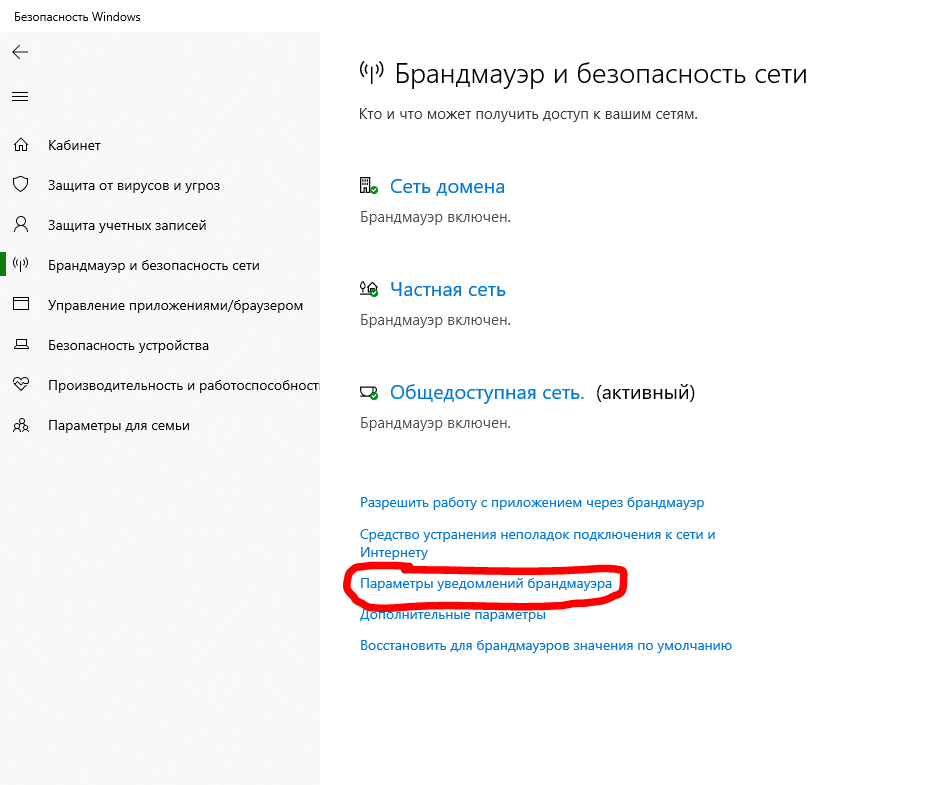Image resolution: width=933 pixels, height=785 pixels.
Task: Click the subtitle Кто и что может получить доступ
Action: click(528, 114)
